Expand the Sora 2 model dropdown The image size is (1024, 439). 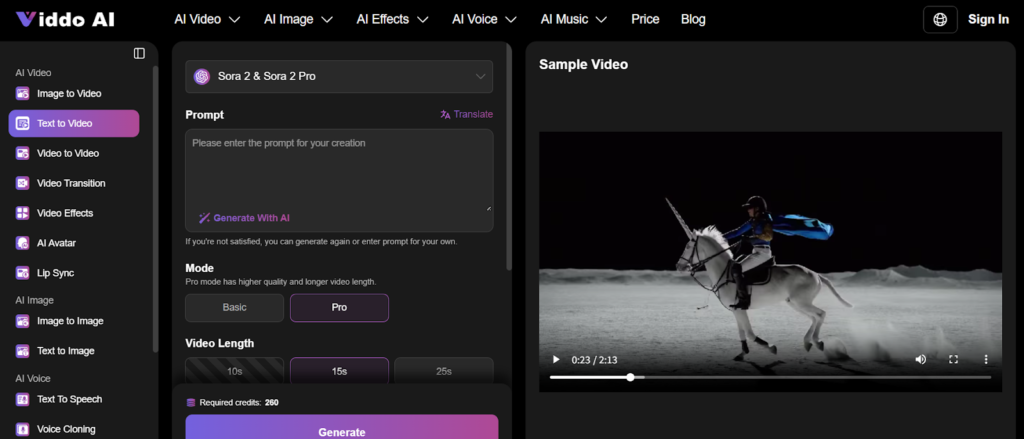tap(339, 76)
